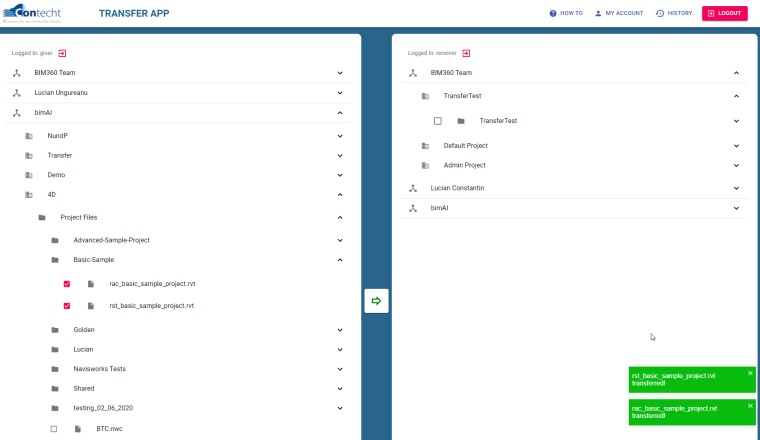This screenshot has height=440, width=760.
Task: Expand the Transfer project chevron
Action: pyautogui.click(x=340, y=156)
